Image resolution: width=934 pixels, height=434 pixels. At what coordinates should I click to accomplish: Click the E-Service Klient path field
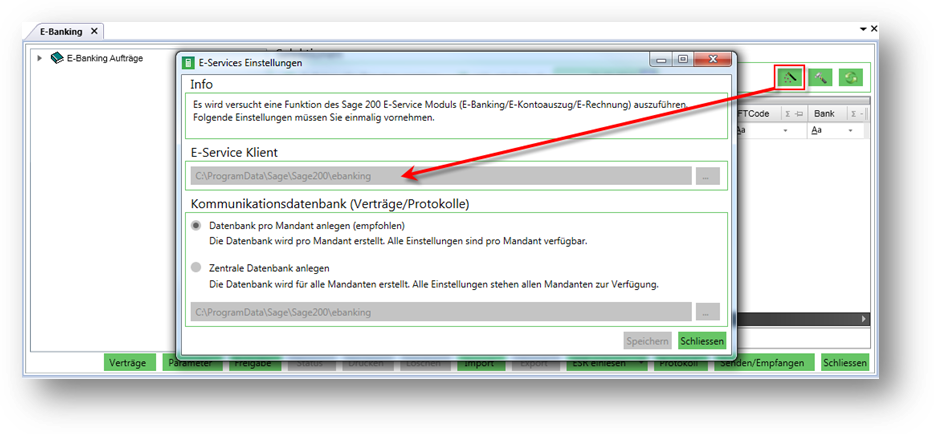tap(441, 176)
